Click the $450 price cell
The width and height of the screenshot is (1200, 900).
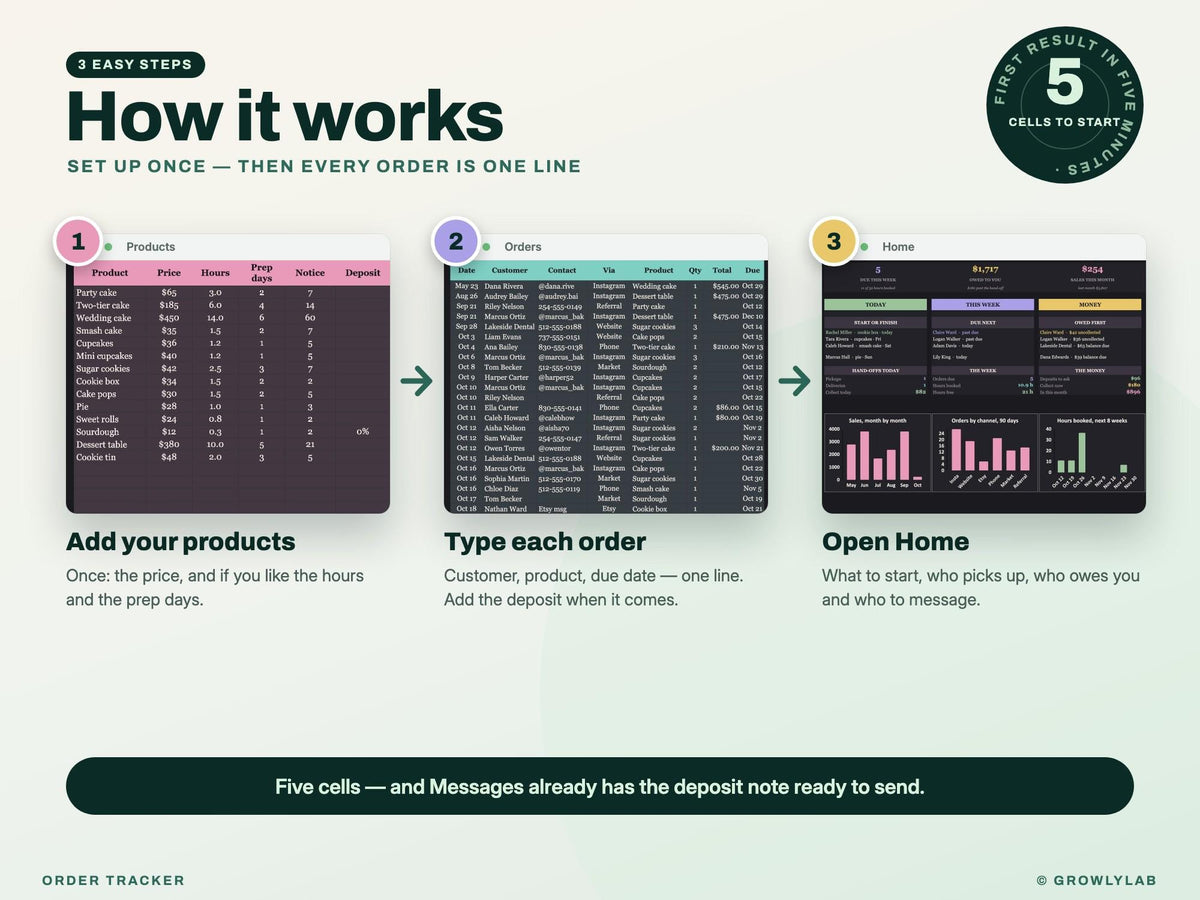point(169,318)
